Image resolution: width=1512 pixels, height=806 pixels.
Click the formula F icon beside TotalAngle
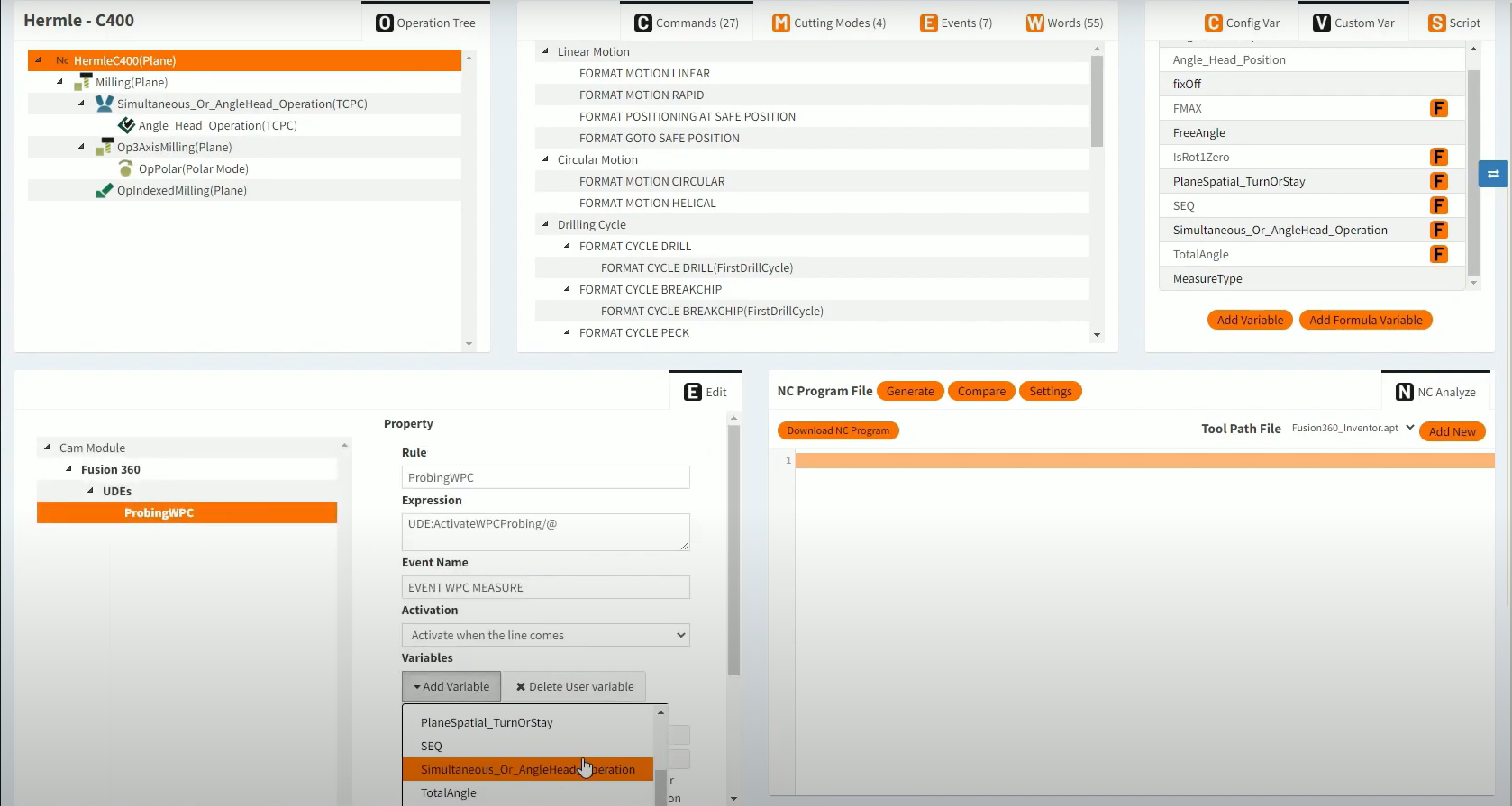1438,254
